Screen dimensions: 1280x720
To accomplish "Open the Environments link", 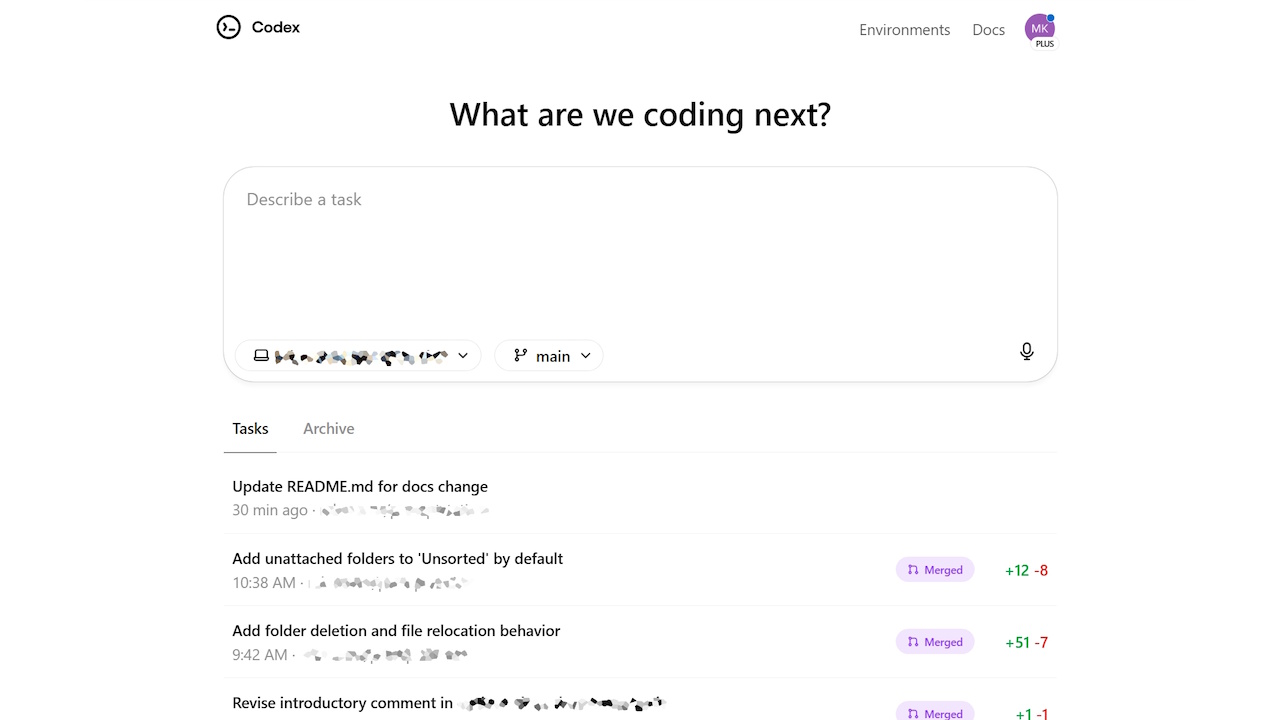I will [904, 30].
